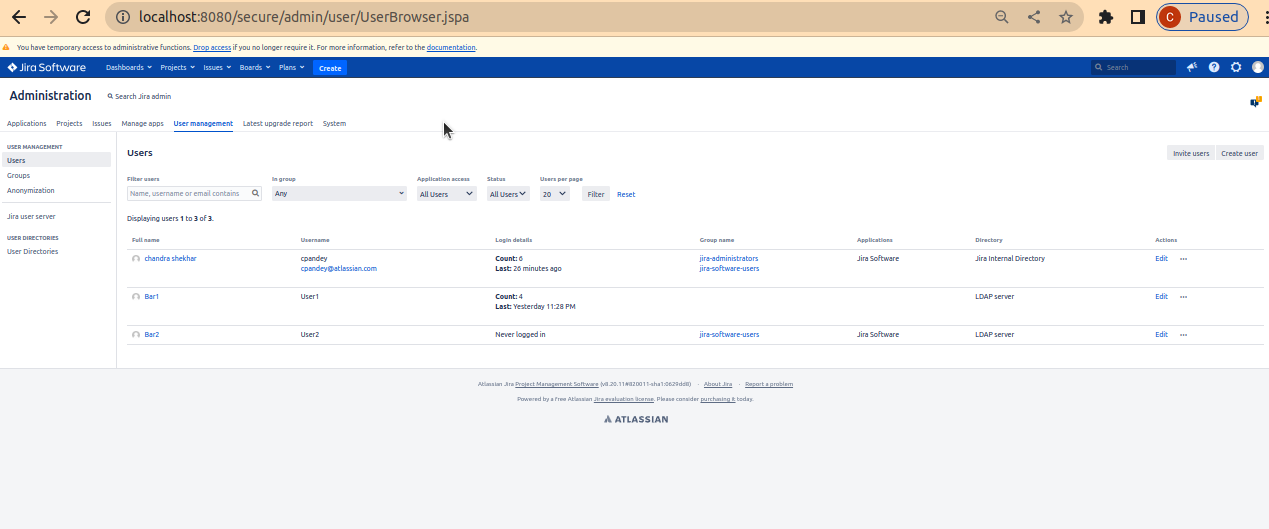The image size is (1269, 529).
Task: Click the Invite users button
Action: [1191, 153]
